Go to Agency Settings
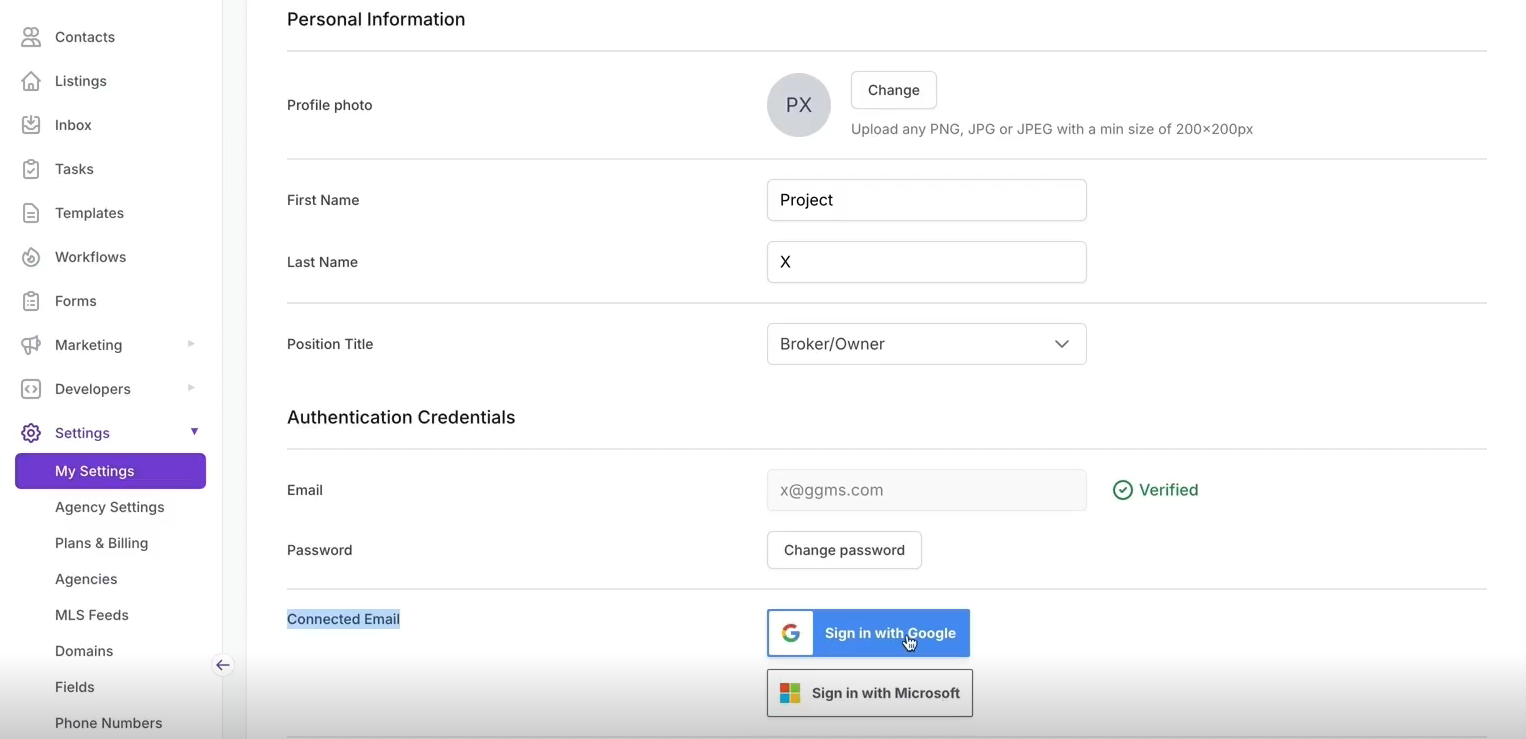 click(109, 507)
